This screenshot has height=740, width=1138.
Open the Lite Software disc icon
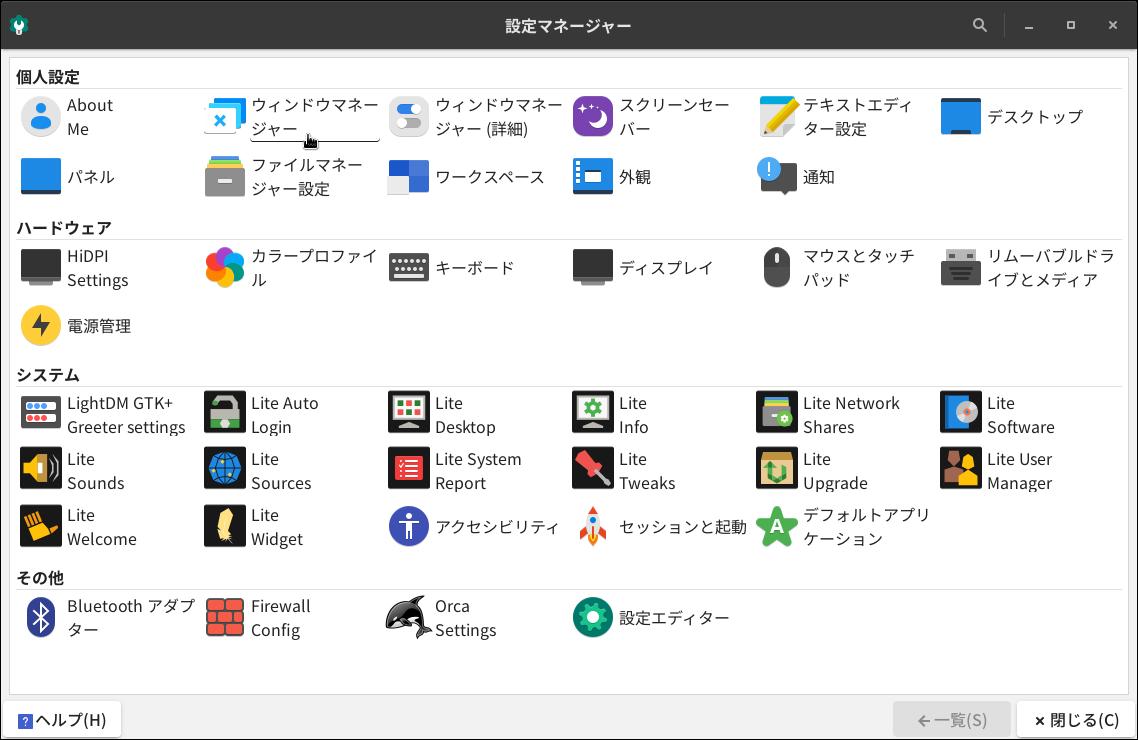[961, 413]
